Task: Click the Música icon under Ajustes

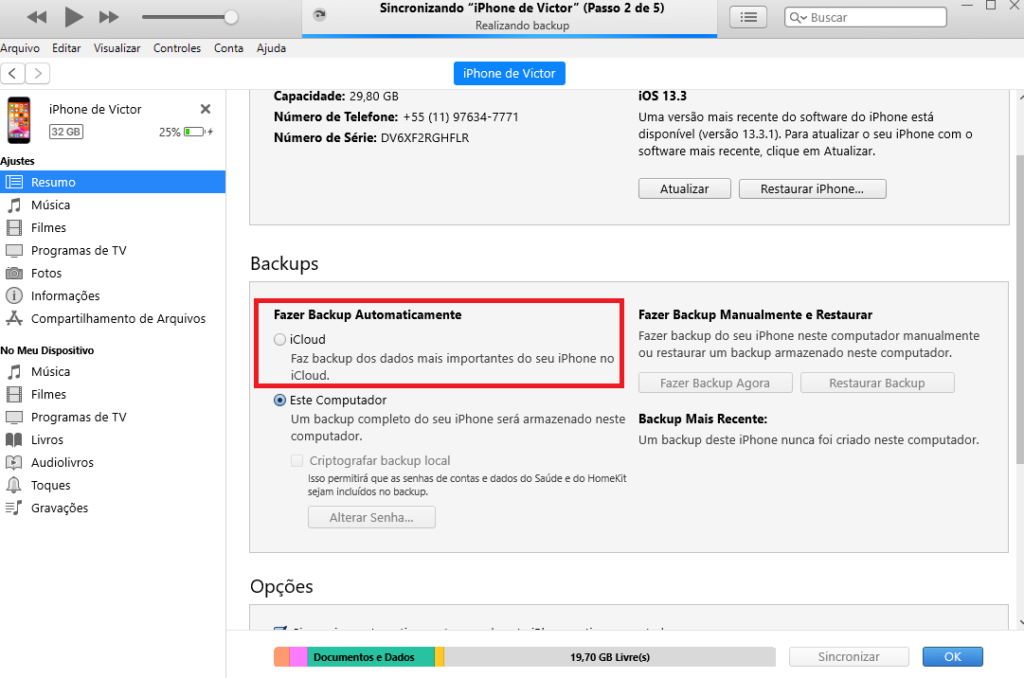Action: pos(14,205)
